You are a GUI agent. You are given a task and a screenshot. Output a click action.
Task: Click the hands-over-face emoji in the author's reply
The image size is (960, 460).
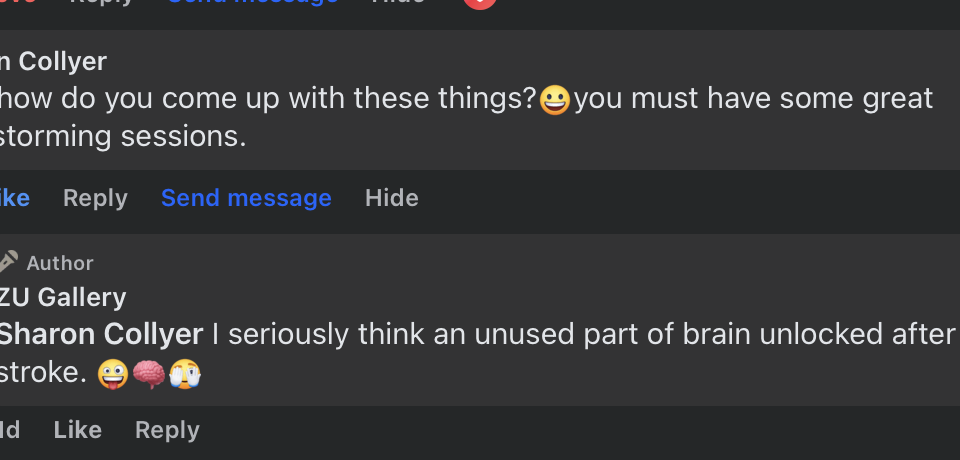click(185, 374)
